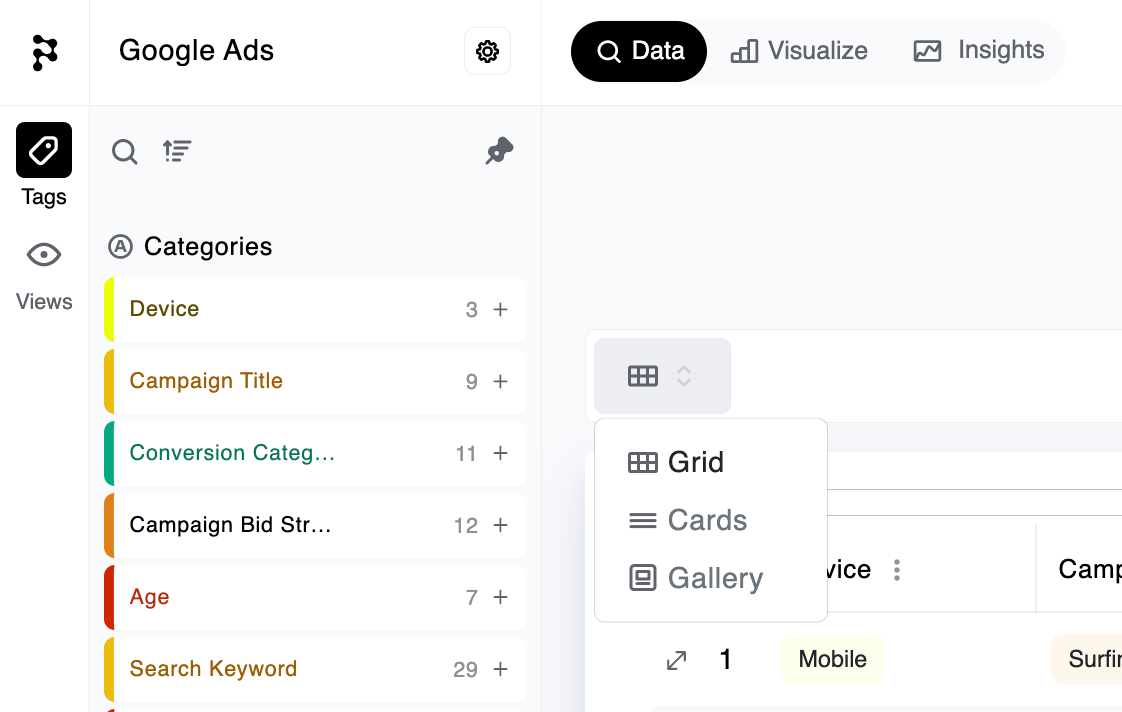Choose Cards layout option
The width and height of the screenshot is (1122, 712).
pyautogui.click(x=687, y=520)
